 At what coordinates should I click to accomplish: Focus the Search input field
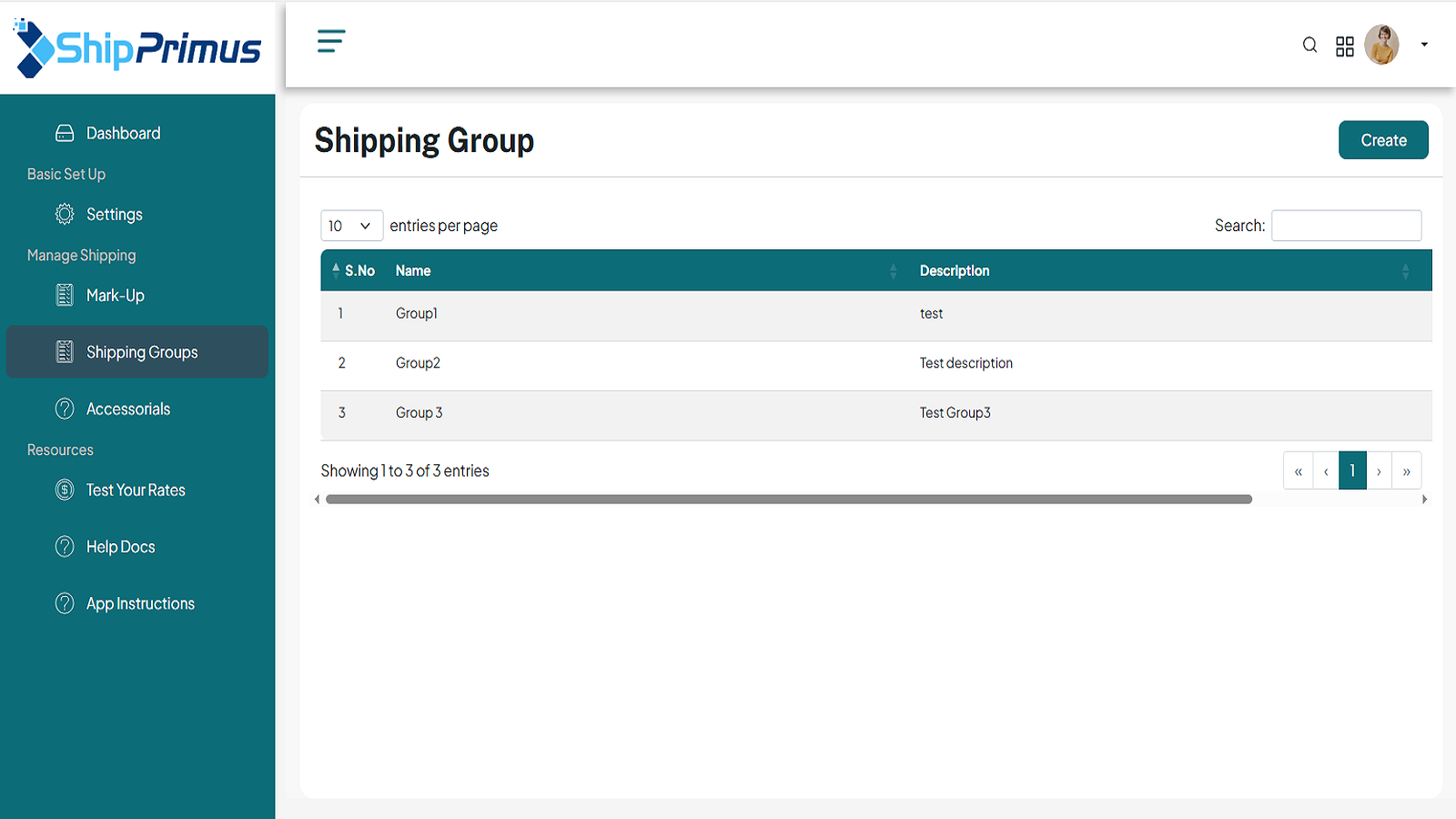(1346, 226)
